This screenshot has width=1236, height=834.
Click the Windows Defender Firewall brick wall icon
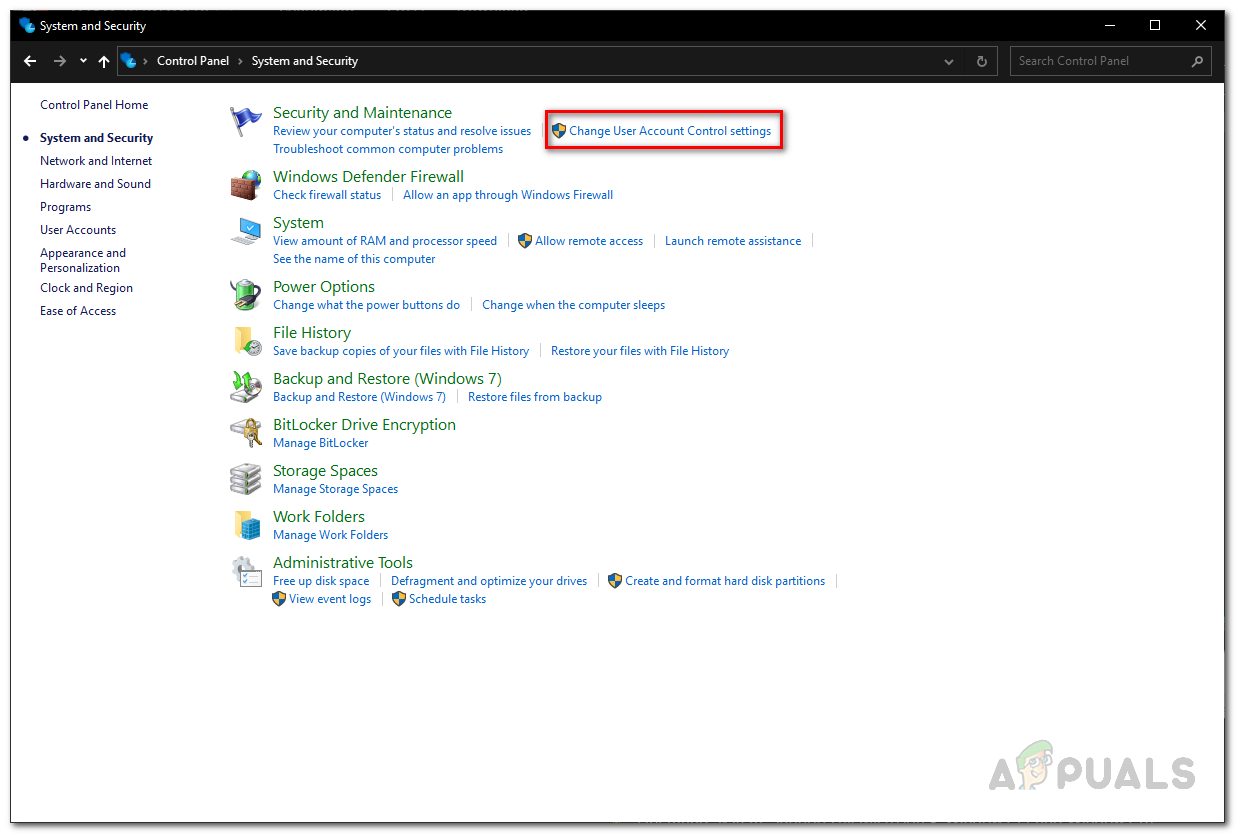pyautogui.click(x=246, y=186)
